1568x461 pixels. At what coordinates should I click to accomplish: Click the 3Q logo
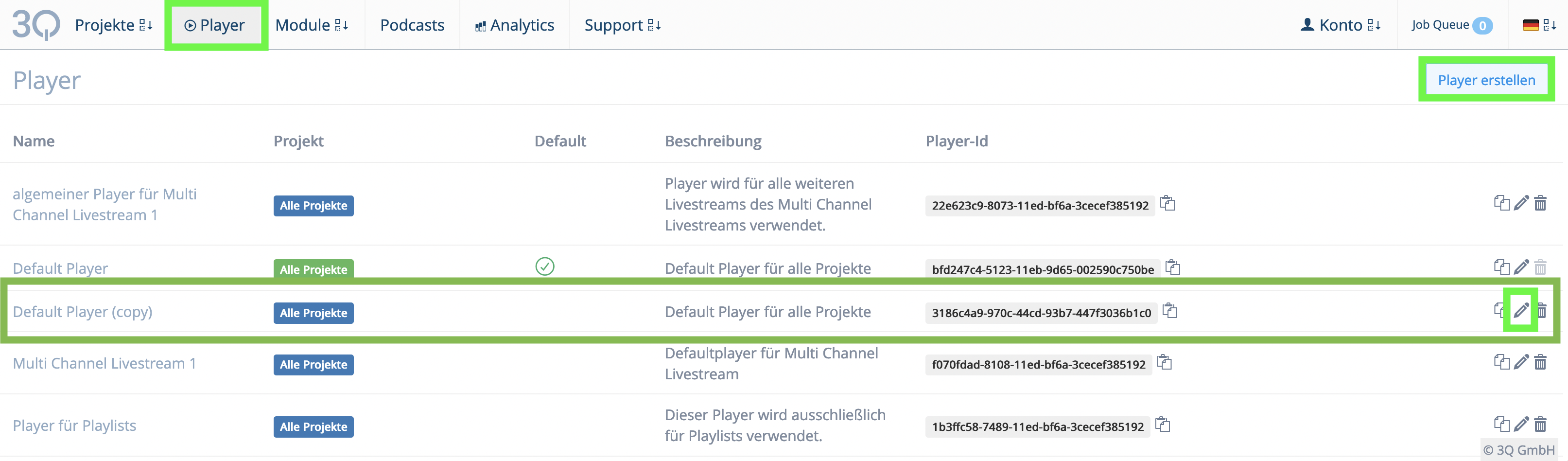[x=36, y=25]
